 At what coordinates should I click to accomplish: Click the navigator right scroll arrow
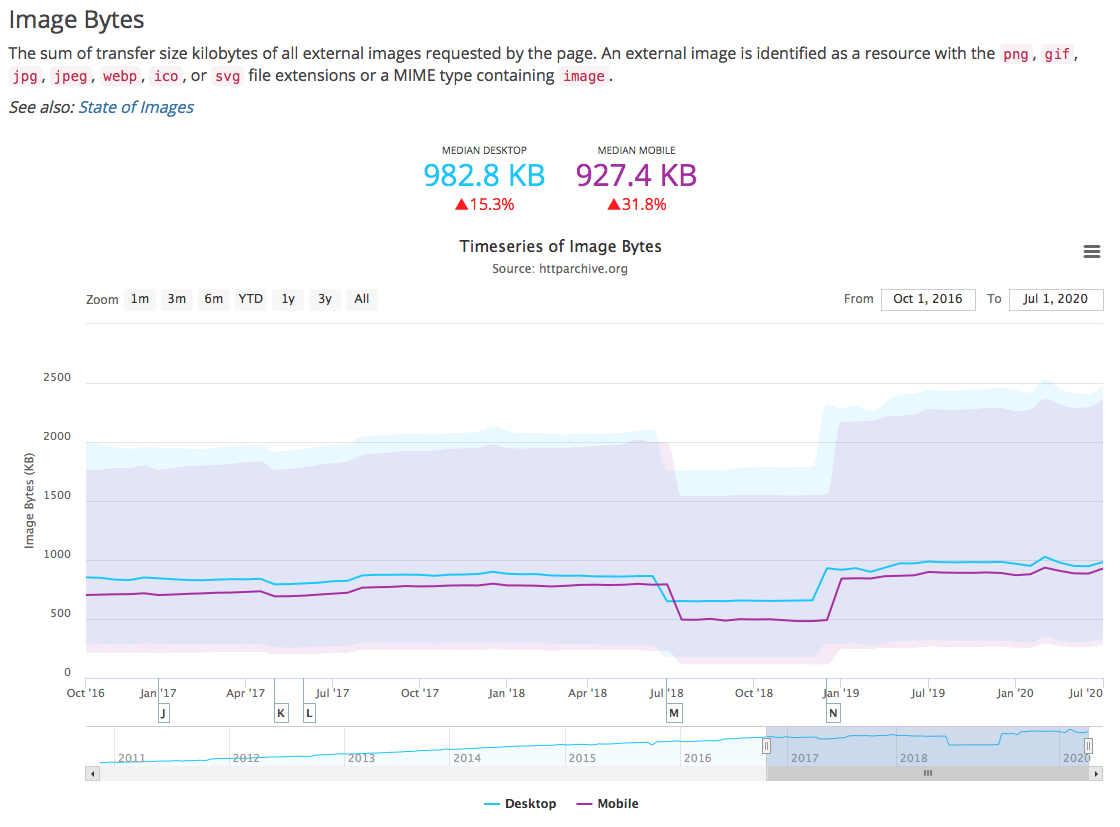coord(1096,773)
